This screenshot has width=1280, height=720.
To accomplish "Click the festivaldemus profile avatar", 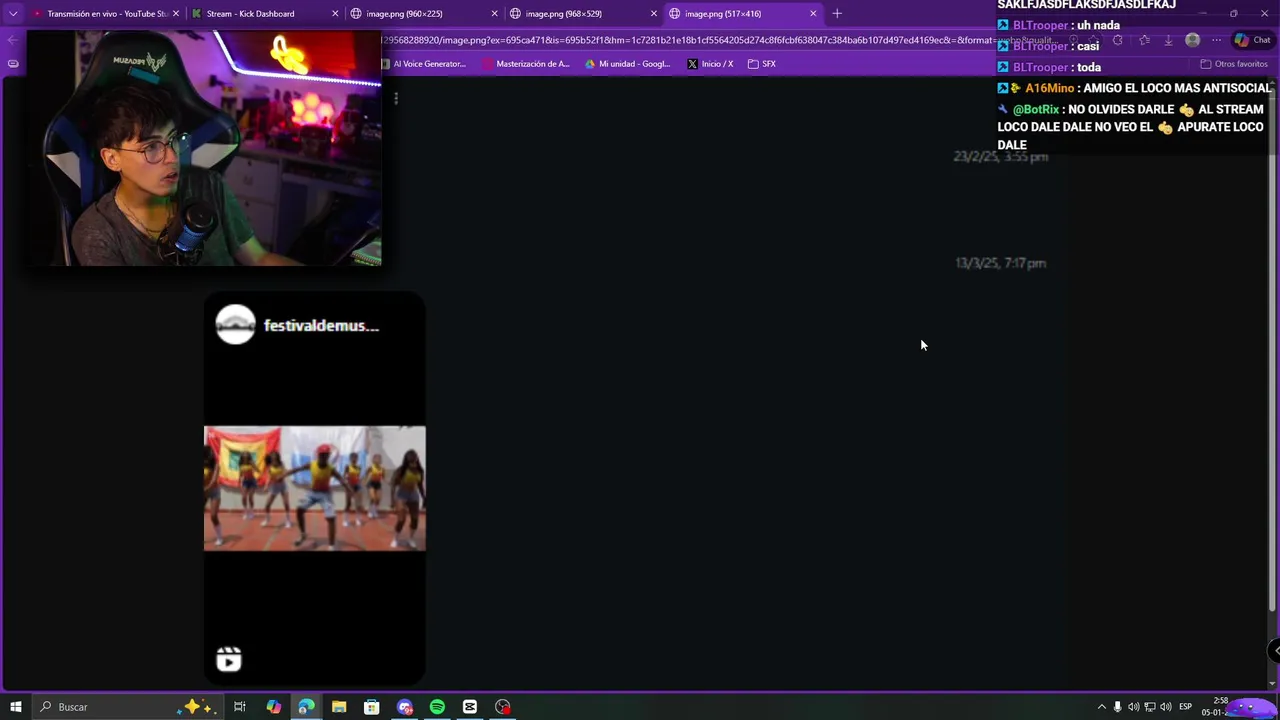I will [236, 325].
